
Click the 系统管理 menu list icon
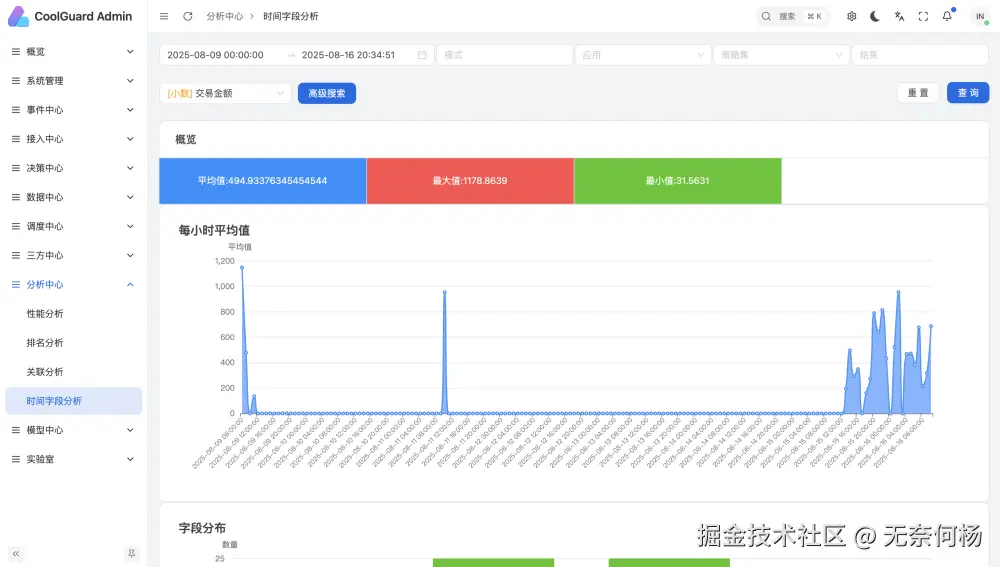coord(16,81)
